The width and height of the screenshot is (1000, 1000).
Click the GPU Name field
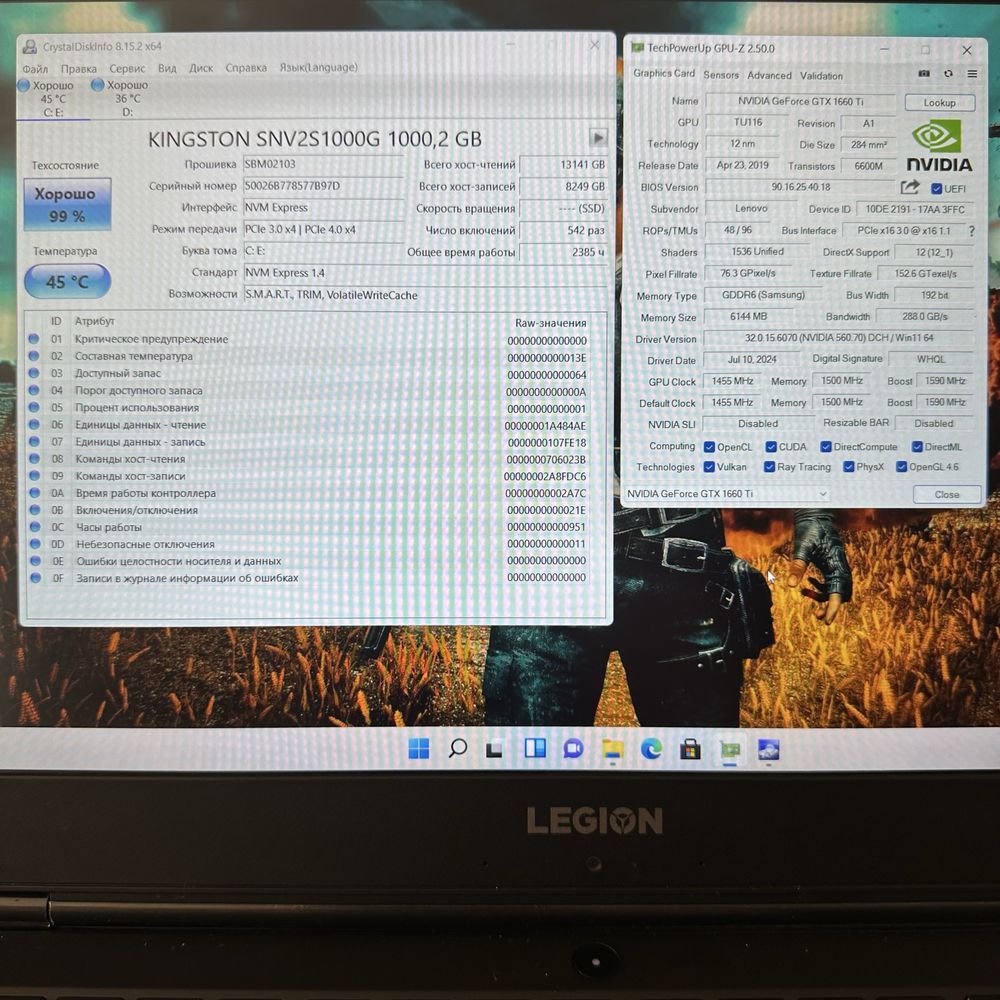pos(800,101)
